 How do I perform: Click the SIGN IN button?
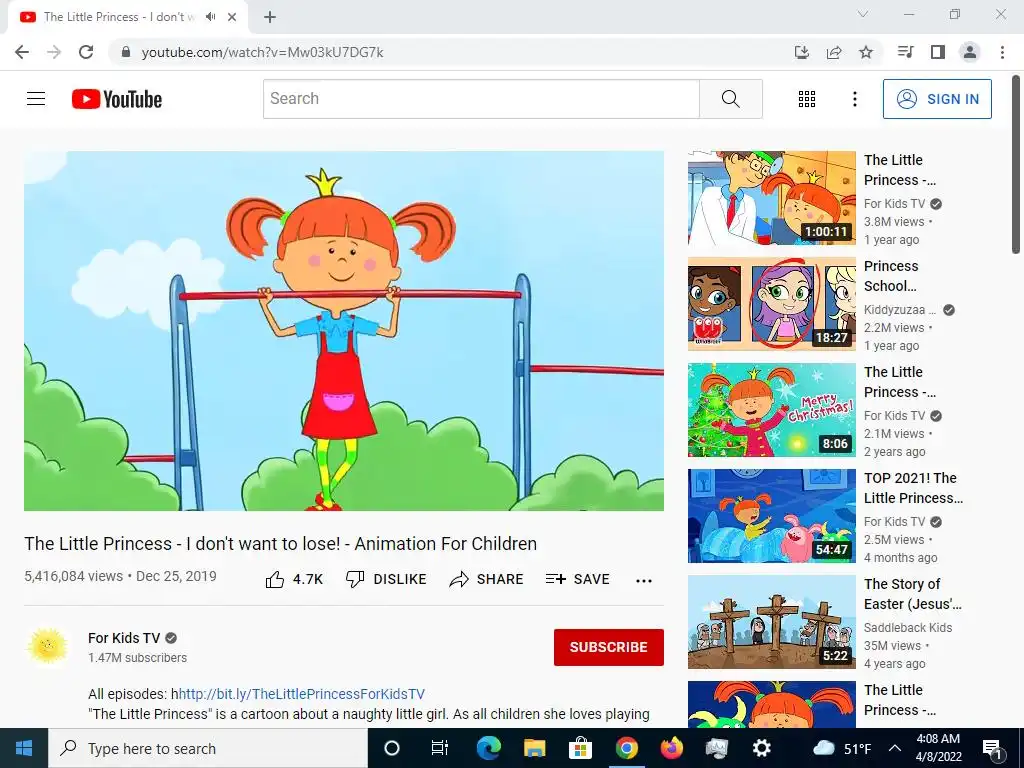(937, 99)
